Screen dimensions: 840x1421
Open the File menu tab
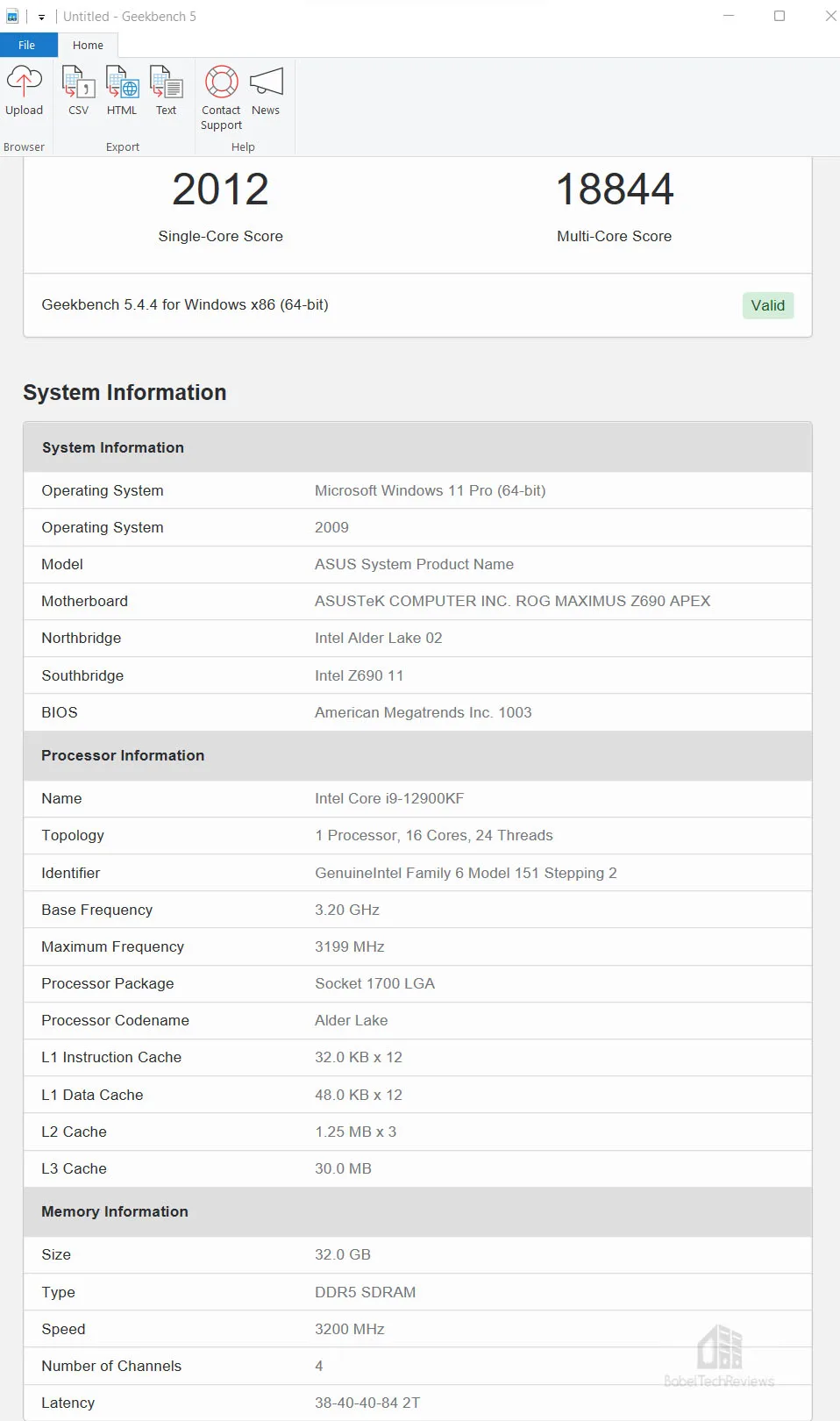click(27, 45)
